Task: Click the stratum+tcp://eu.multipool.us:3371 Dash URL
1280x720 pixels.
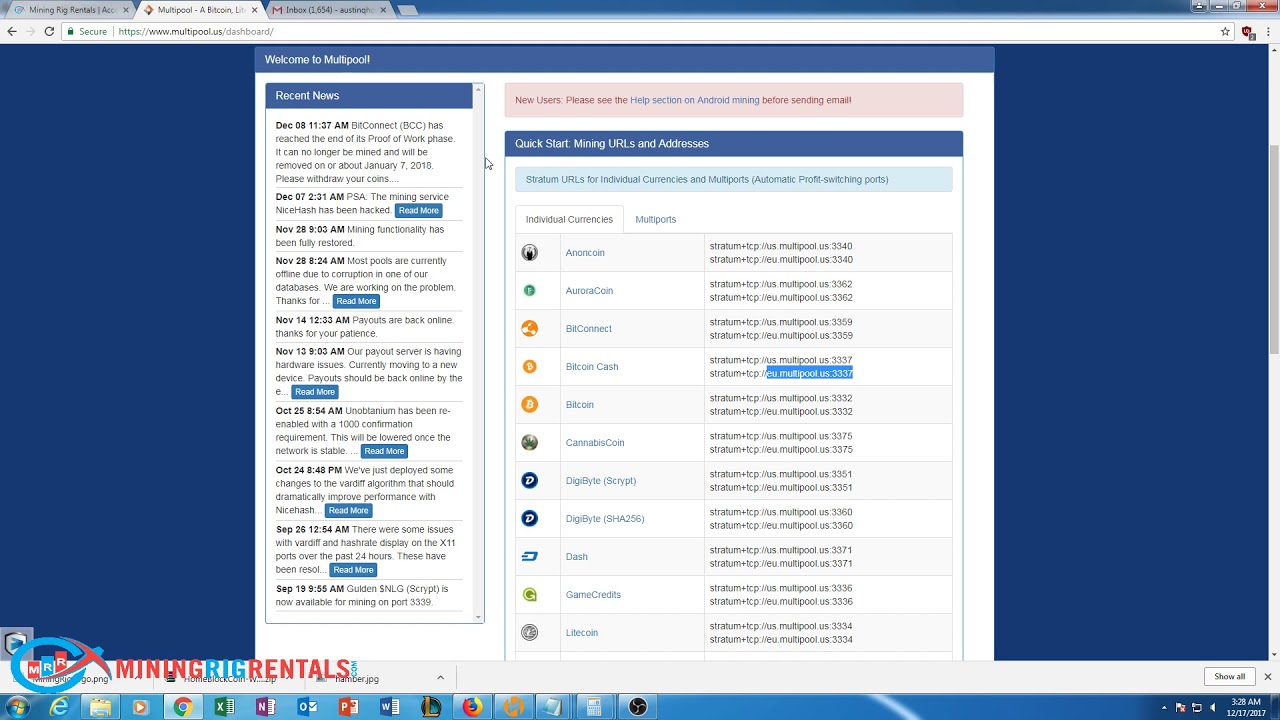Action: [781, 564]
